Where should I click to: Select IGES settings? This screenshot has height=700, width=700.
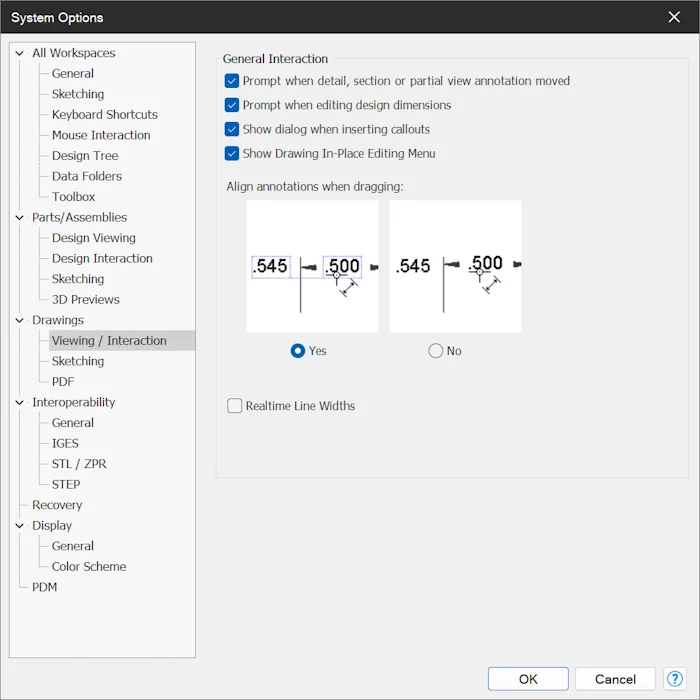(65, 443)
